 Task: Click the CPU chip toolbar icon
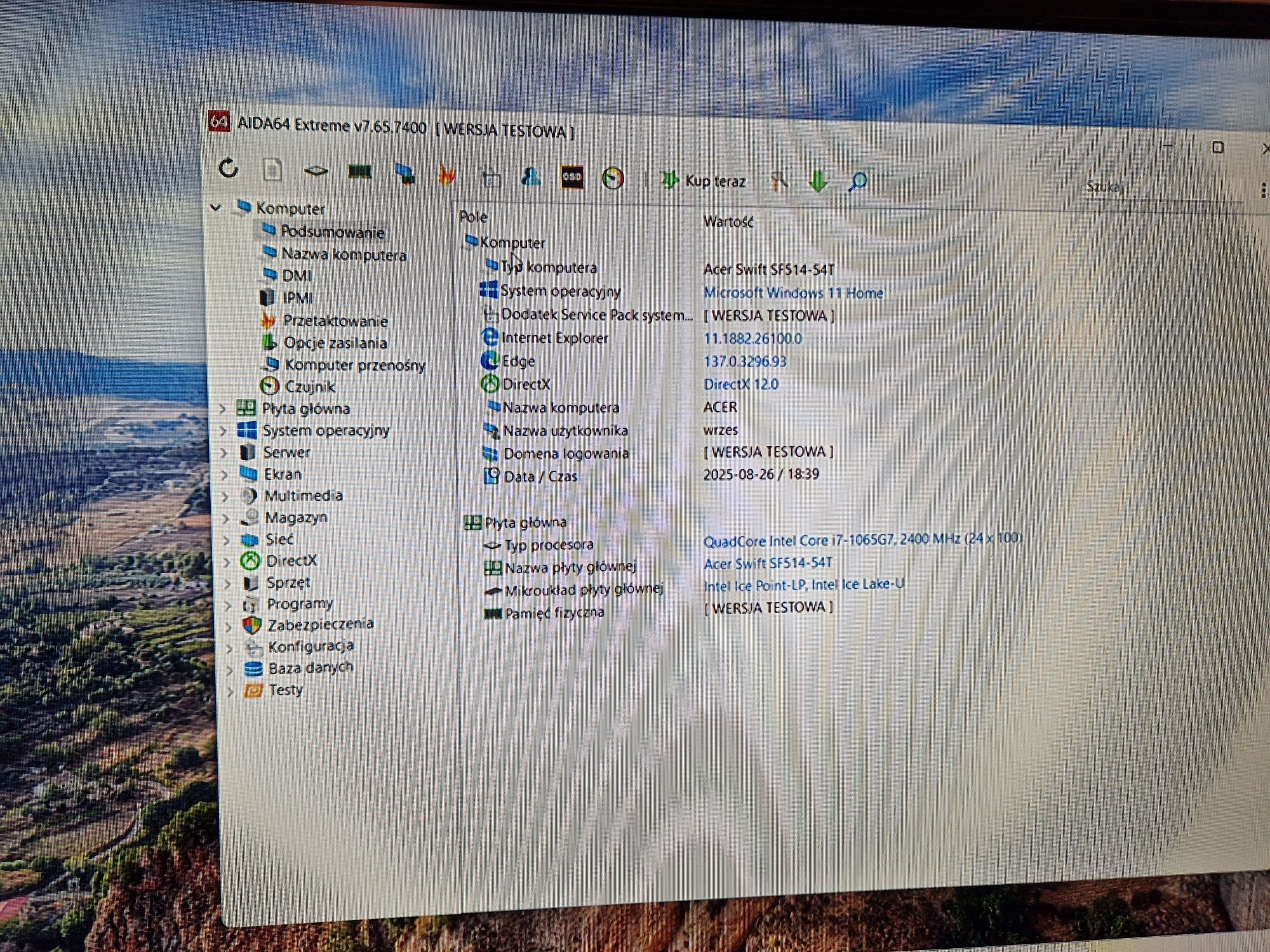coord(316,171)
